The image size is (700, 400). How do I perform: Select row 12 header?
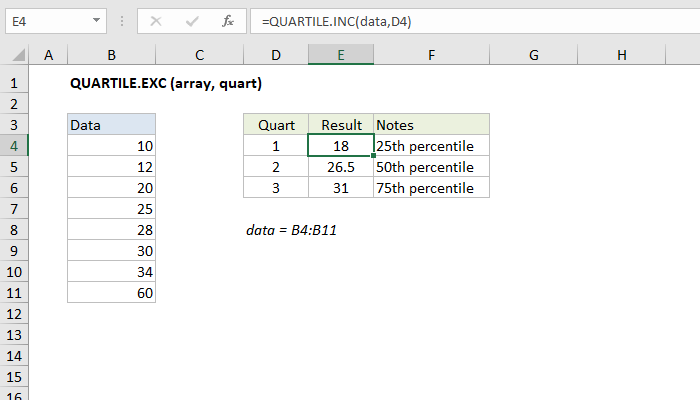[x=14, y=314]
